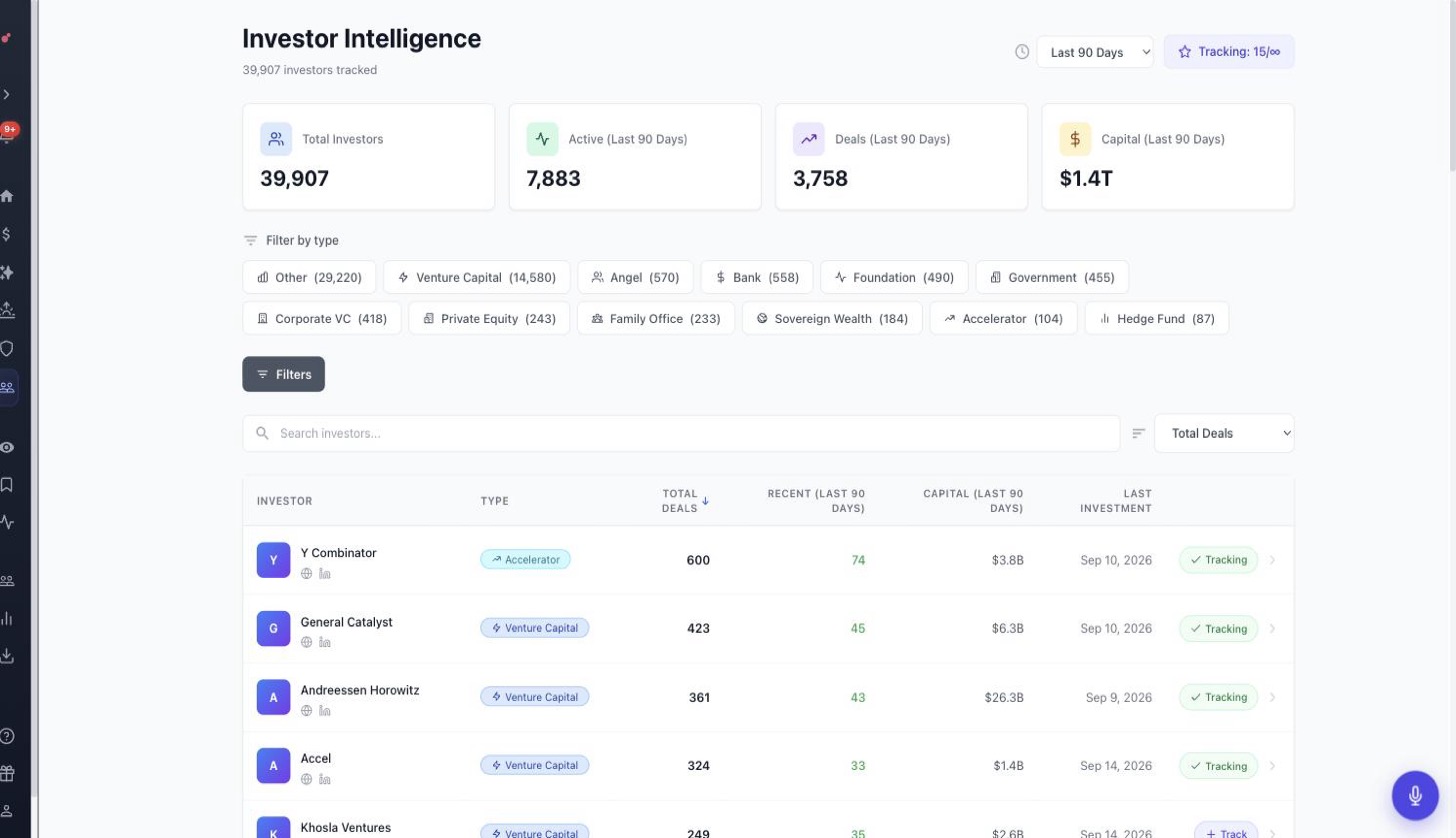
Task: Open the eye watchlist sidebar icon
Action: 7,447
